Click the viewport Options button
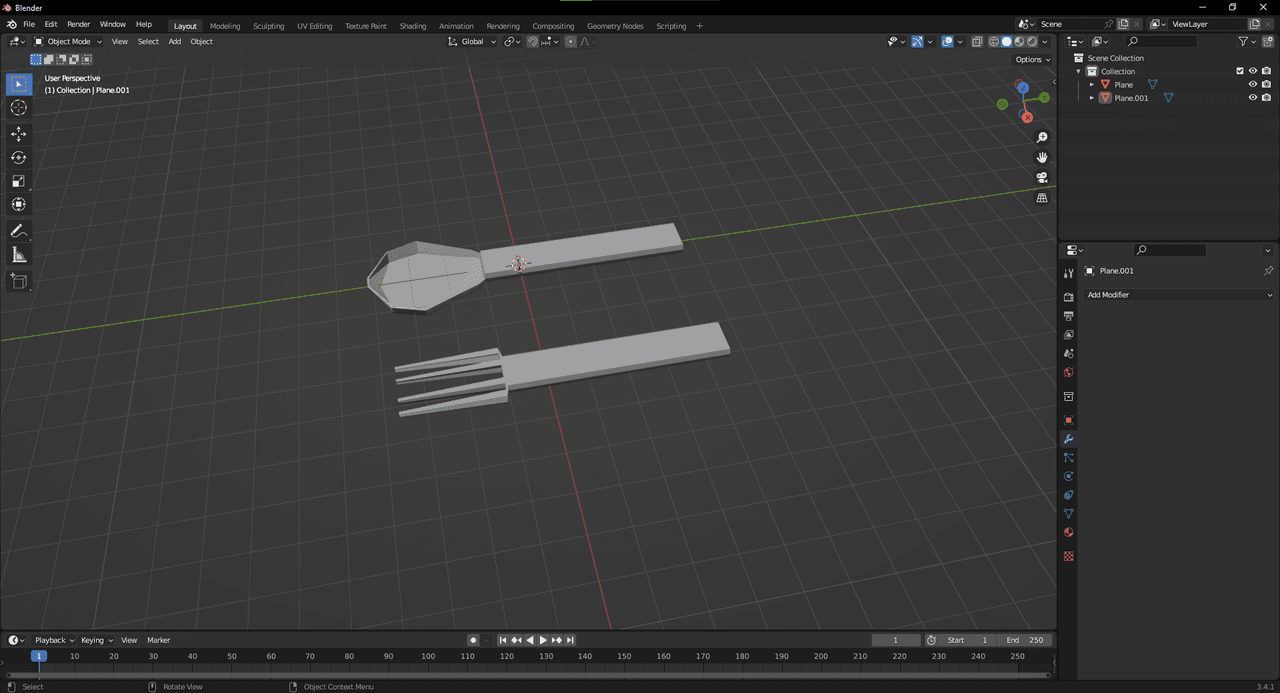 [1032, 60]
